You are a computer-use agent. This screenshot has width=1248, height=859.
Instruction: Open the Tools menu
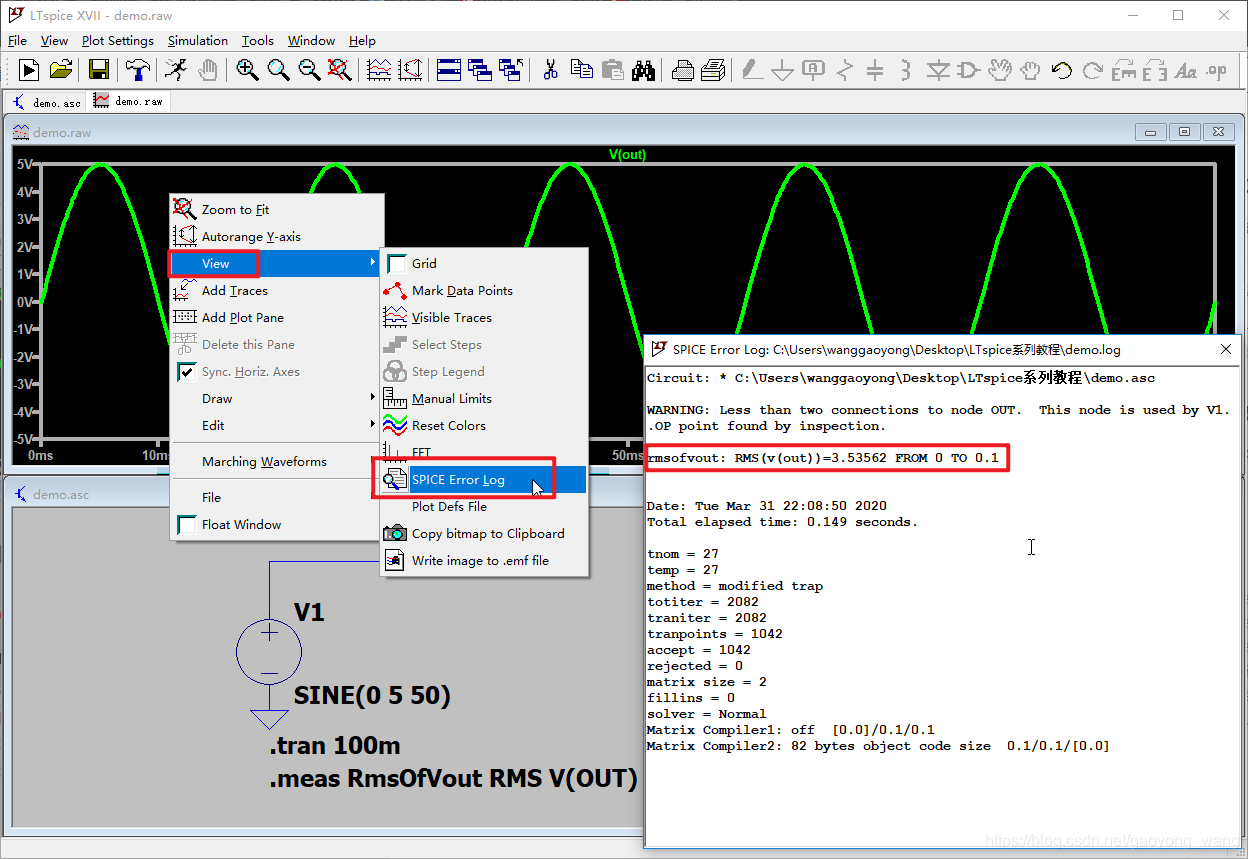(x=258, y=41)
